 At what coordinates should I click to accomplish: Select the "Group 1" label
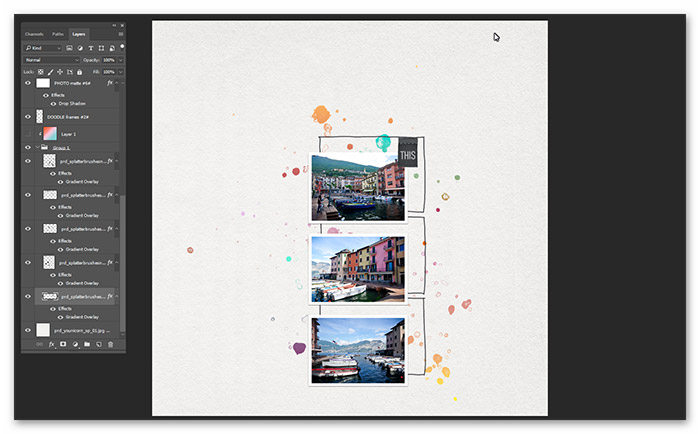click(61, 148)
